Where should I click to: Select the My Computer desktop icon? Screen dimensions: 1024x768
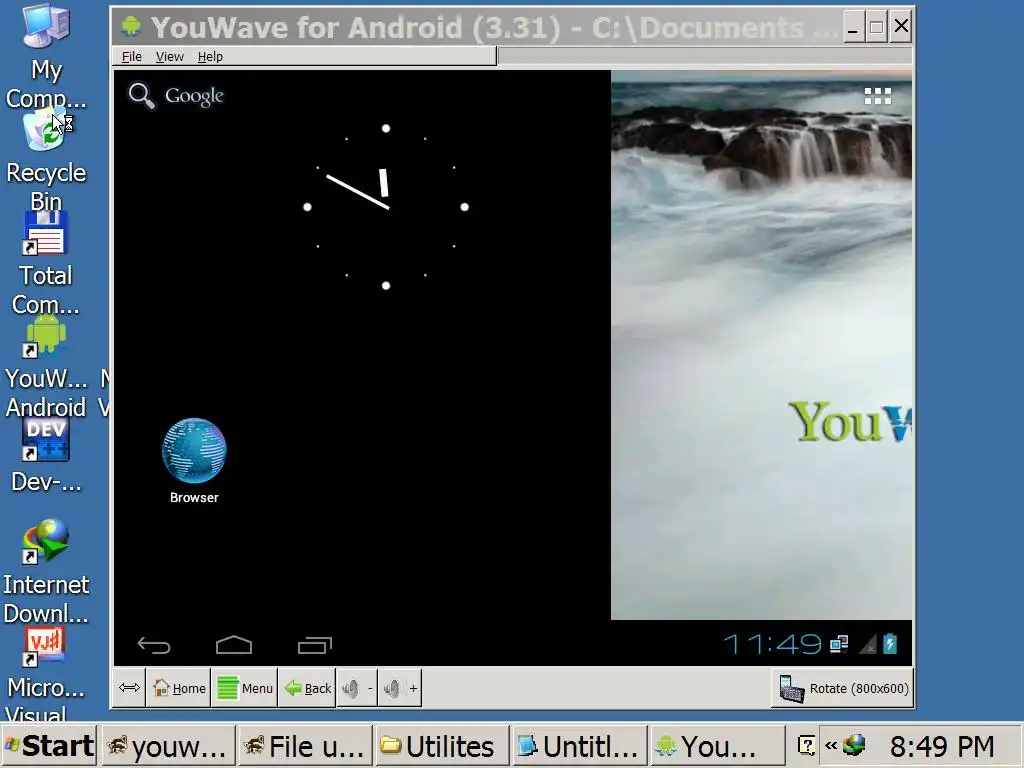pos(46,57)
